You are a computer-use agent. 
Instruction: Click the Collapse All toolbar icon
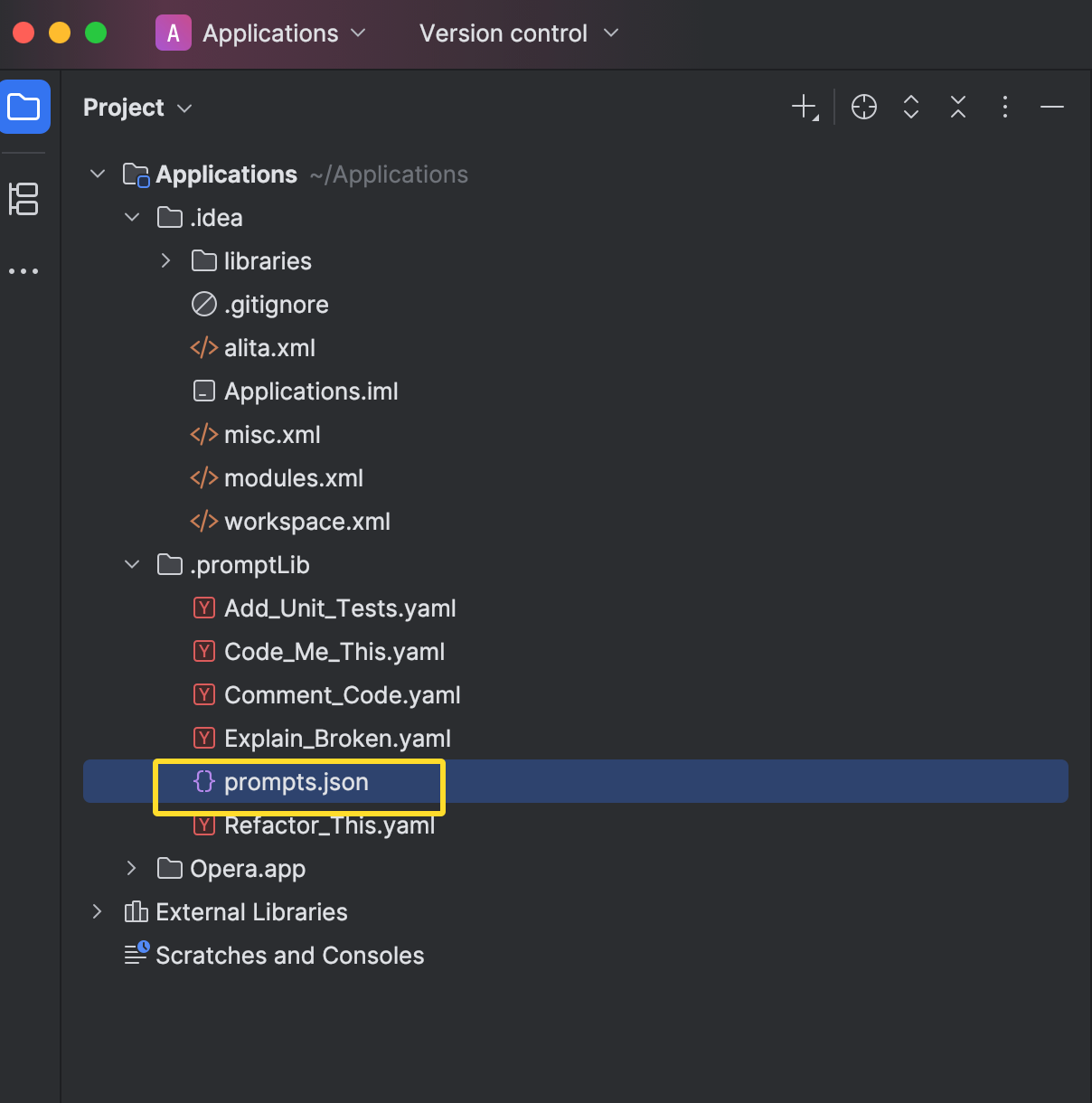pos(958,107)
